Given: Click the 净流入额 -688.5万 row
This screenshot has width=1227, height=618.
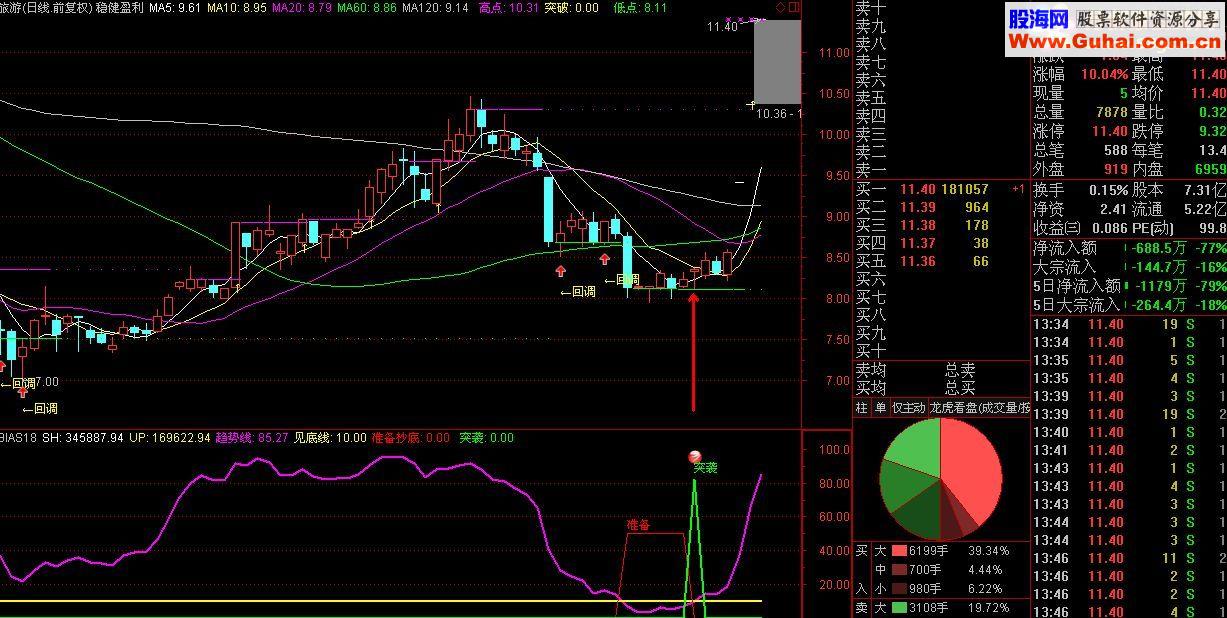Looking at the screenshot, I should pos(1129,247).
